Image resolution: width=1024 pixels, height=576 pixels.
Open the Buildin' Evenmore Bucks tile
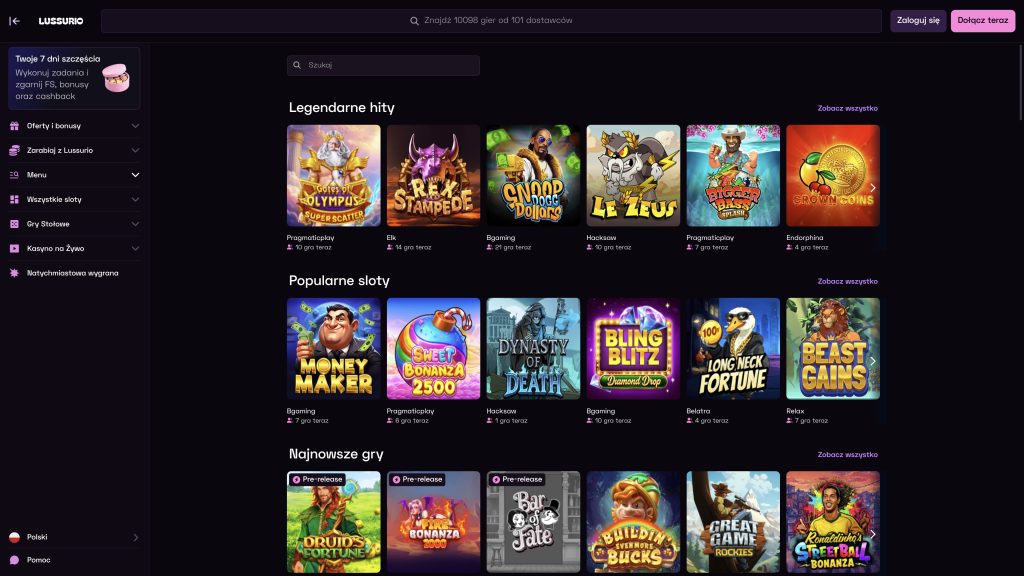(x=633, y=522)
